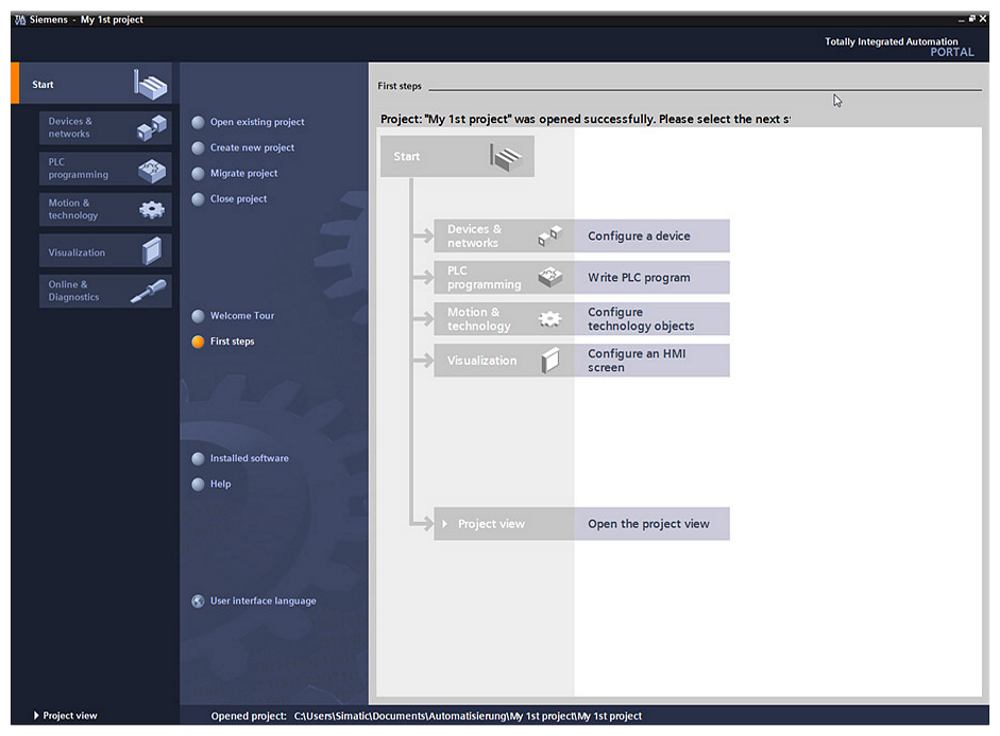Click the panel icon in Configure an HMI screen row
1000x736 pixels.
pos(550,360)
